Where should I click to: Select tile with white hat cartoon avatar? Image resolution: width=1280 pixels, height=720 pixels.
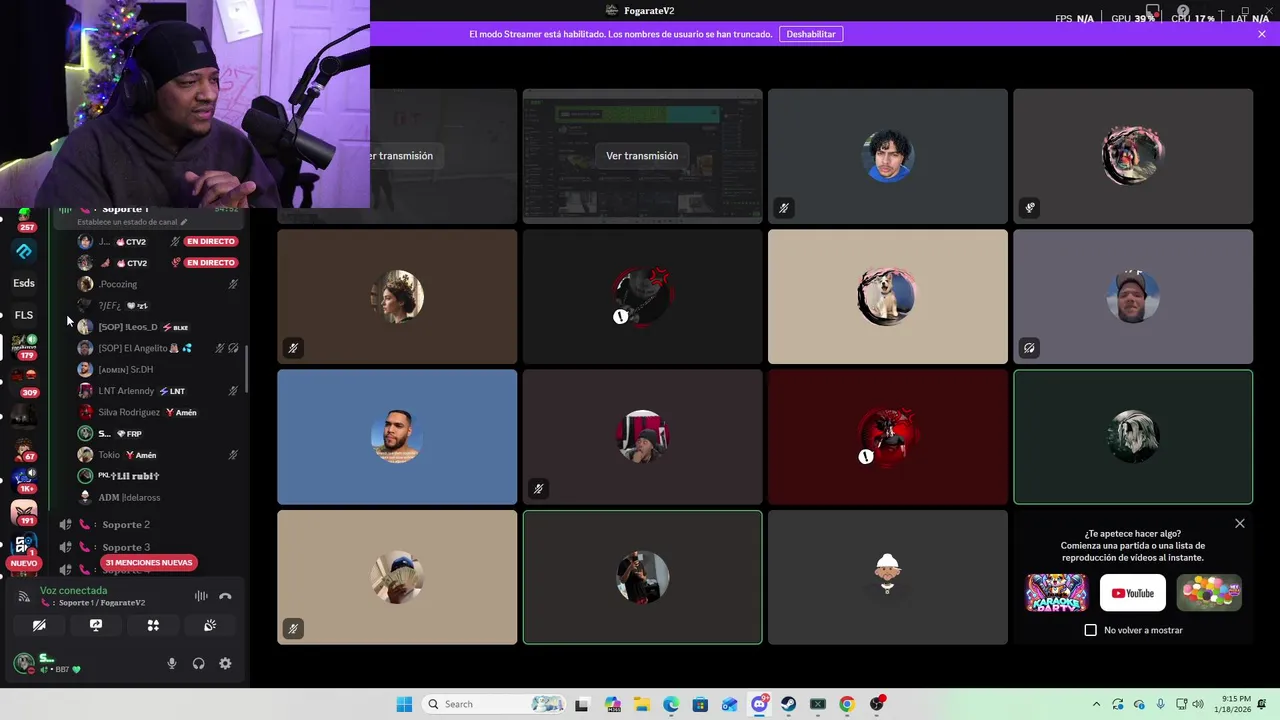(x=888, y=577)
